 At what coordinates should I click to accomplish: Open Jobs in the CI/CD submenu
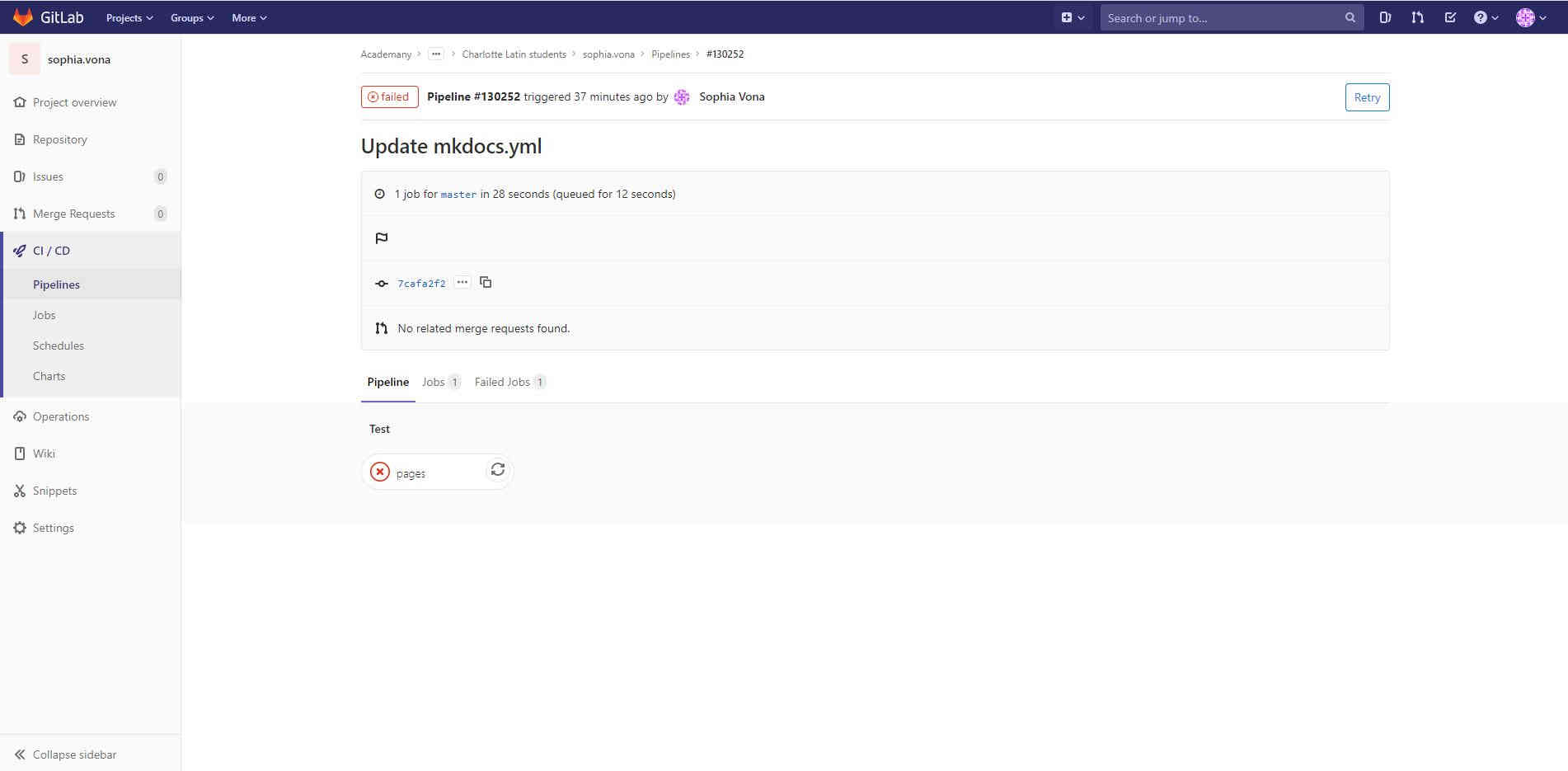point(90,315)
